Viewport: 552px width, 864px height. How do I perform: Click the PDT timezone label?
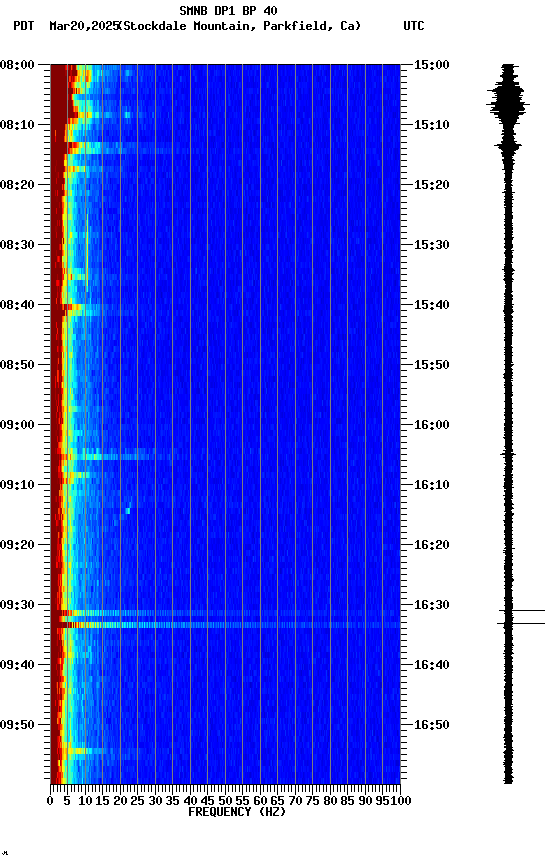[24, 26]
